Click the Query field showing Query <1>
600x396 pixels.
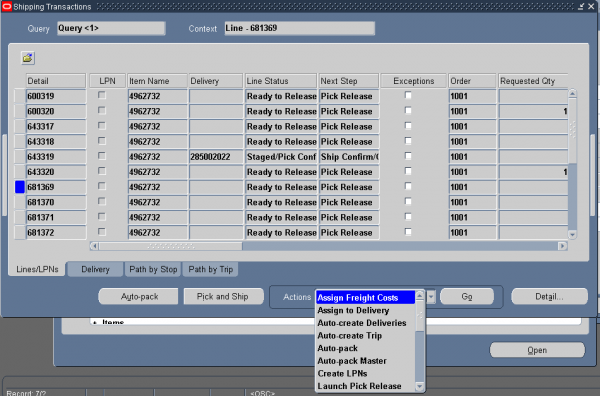point(111,28)
